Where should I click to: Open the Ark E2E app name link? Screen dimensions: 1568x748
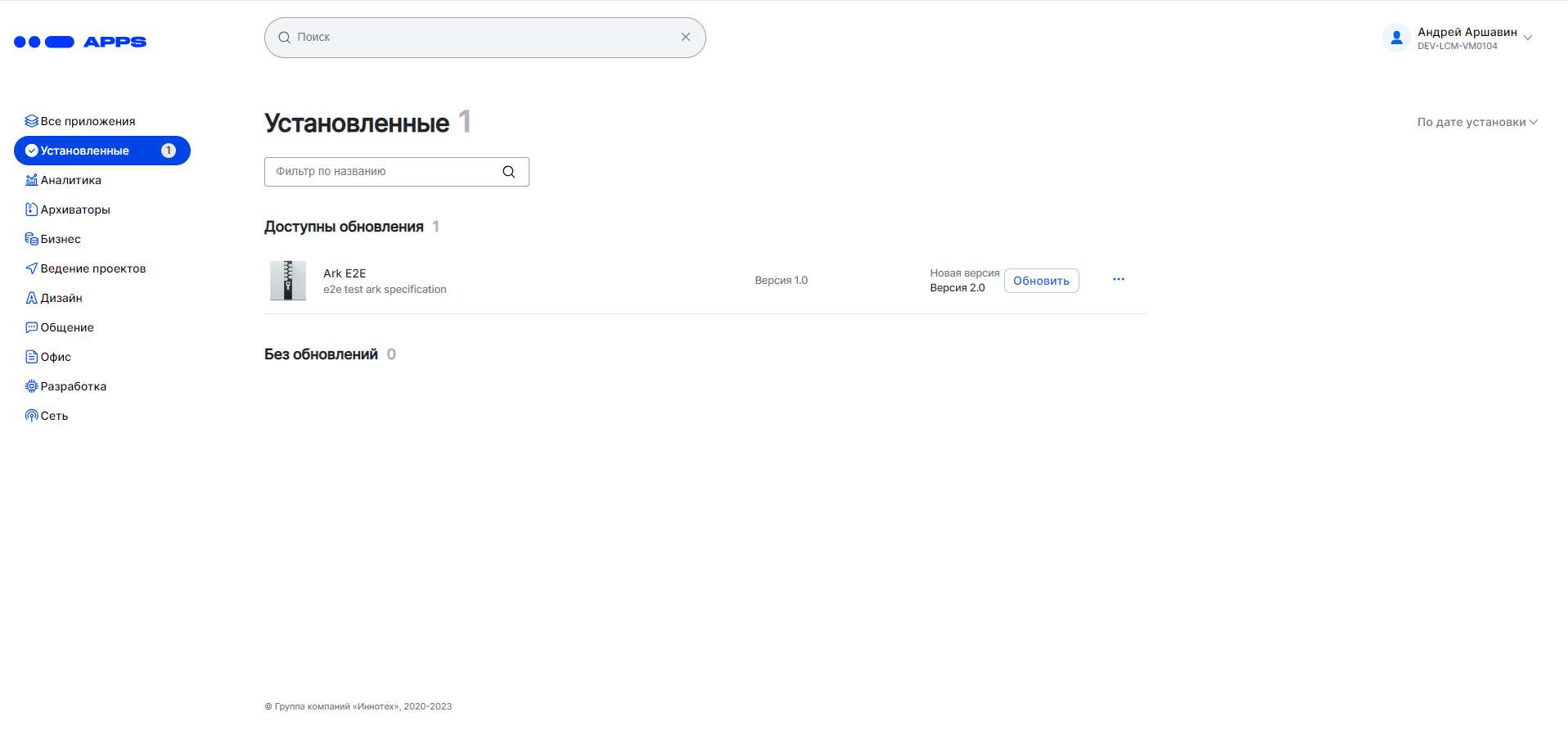345,273
